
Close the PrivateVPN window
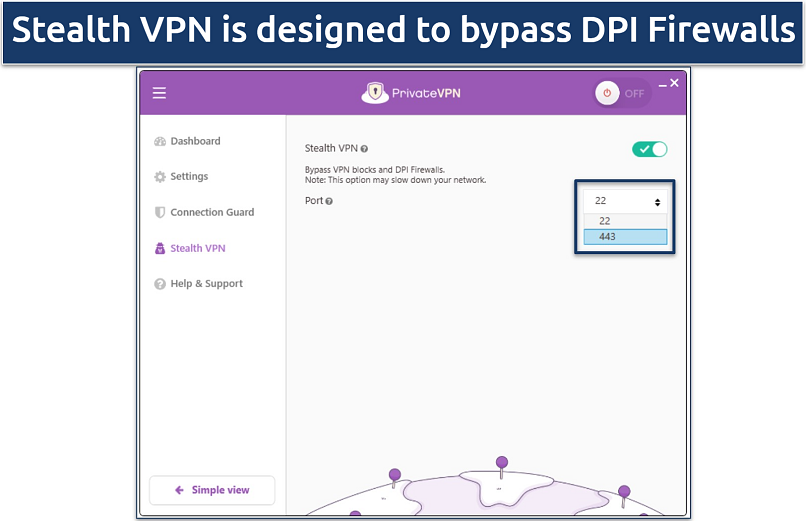(674, 83)
